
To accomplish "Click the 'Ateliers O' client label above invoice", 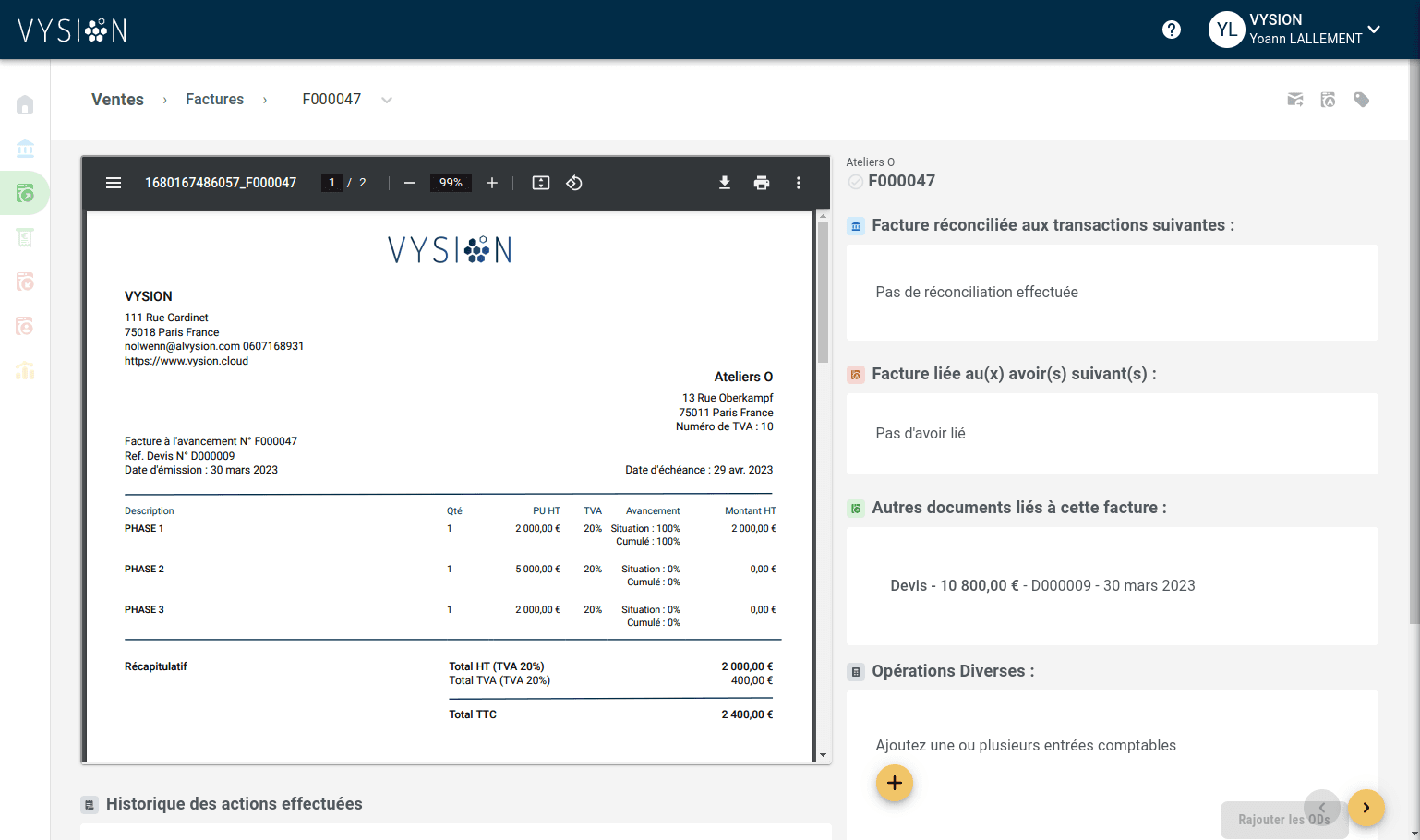I will (x=871, y=162).
